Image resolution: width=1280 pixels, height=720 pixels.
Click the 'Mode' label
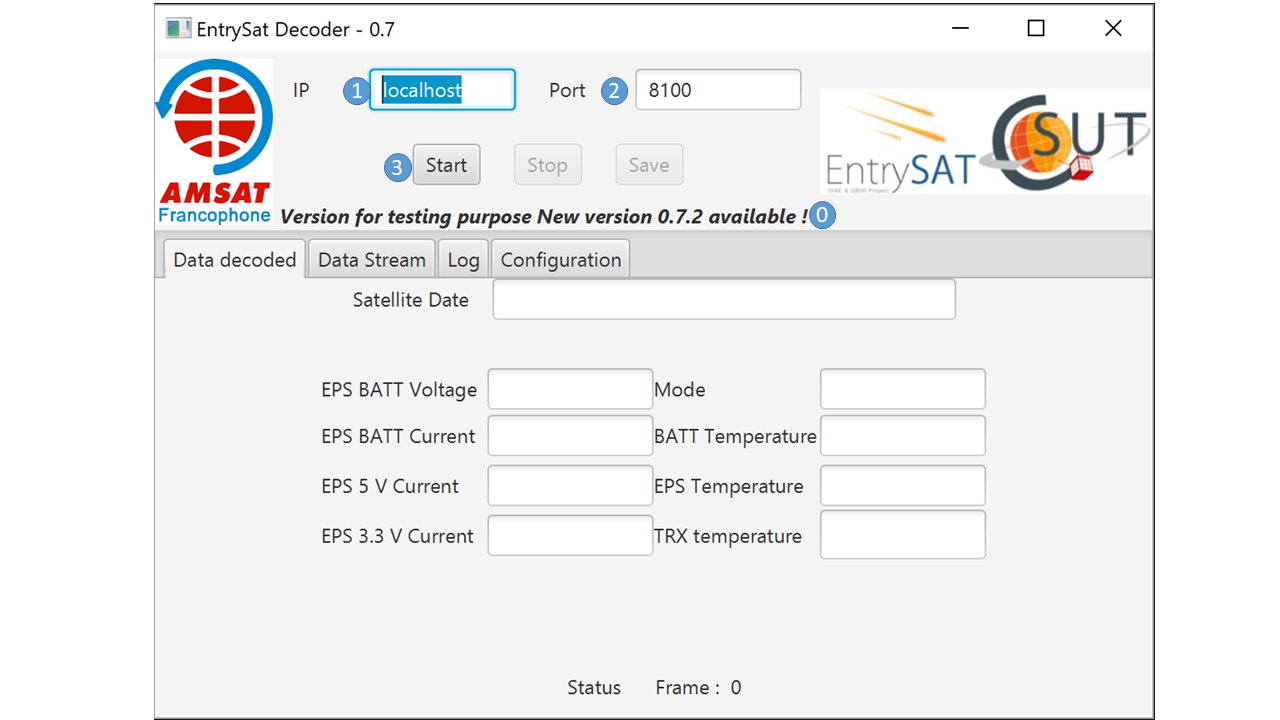coord(680,390)
